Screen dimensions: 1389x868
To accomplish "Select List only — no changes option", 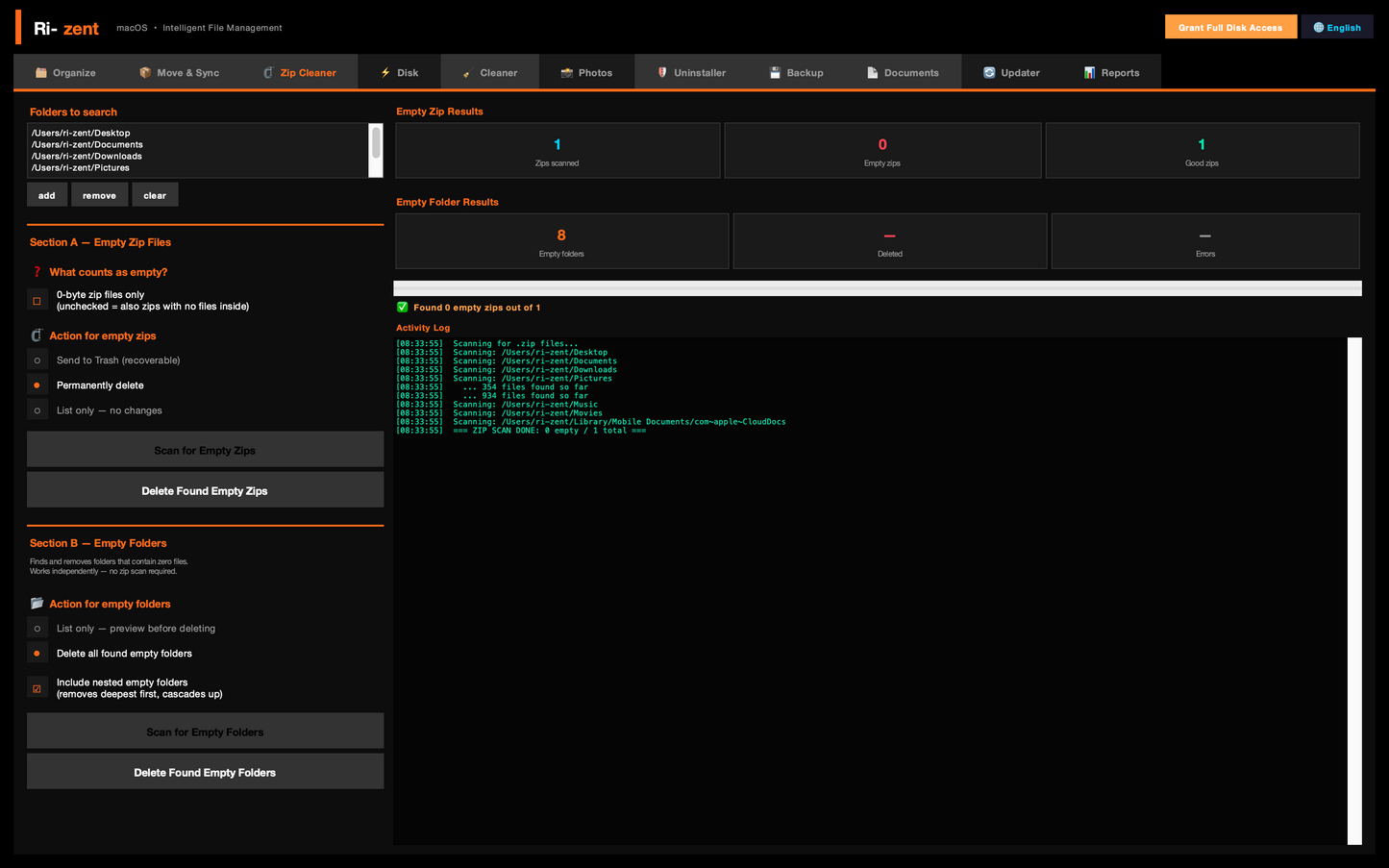I will coord(37,410).
